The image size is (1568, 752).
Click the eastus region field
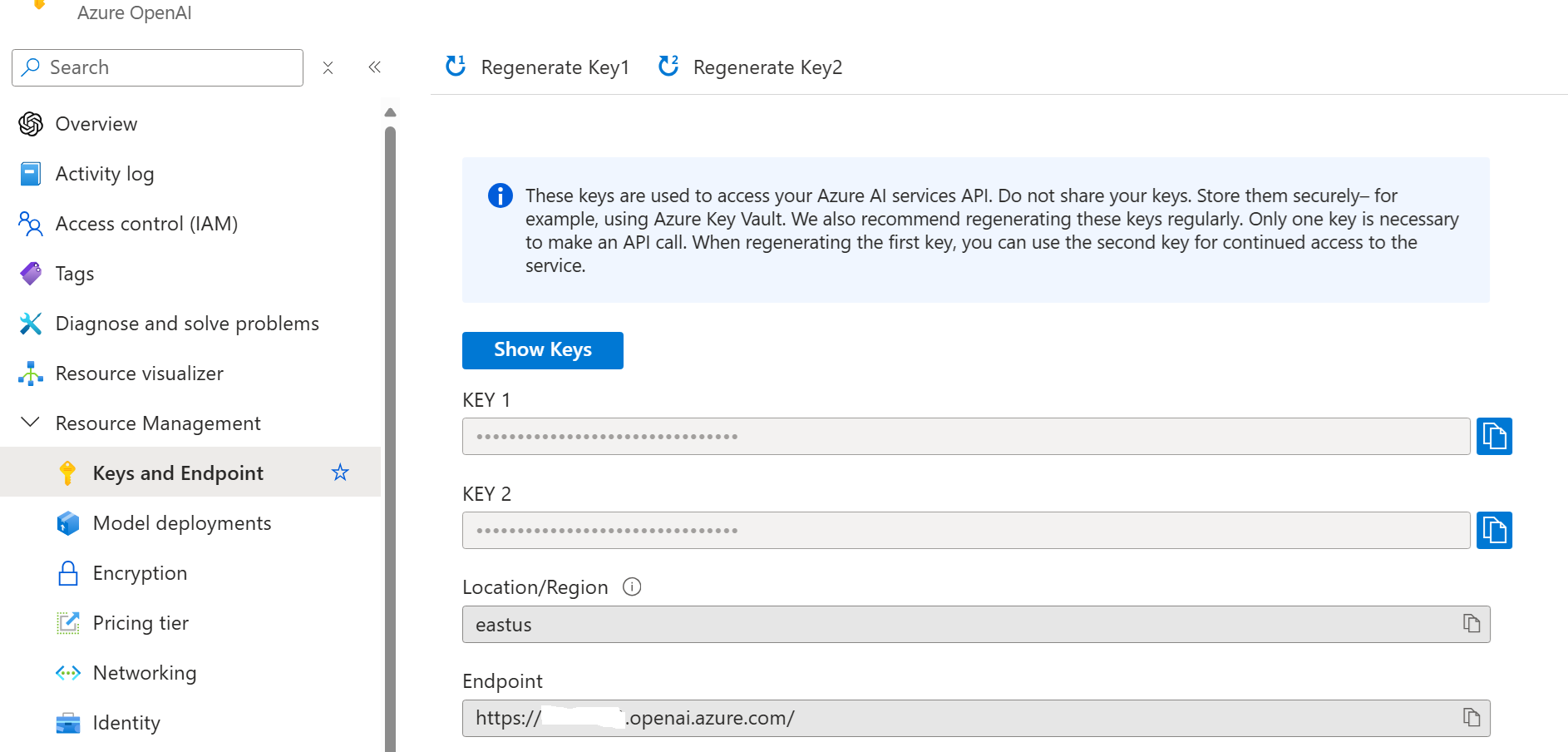[x=976, y=625]
